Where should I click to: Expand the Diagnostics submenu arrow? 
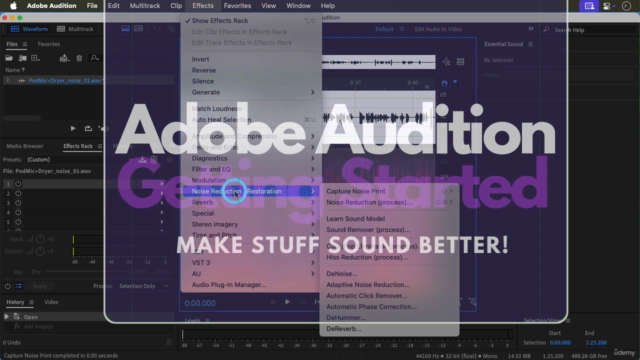313,158
